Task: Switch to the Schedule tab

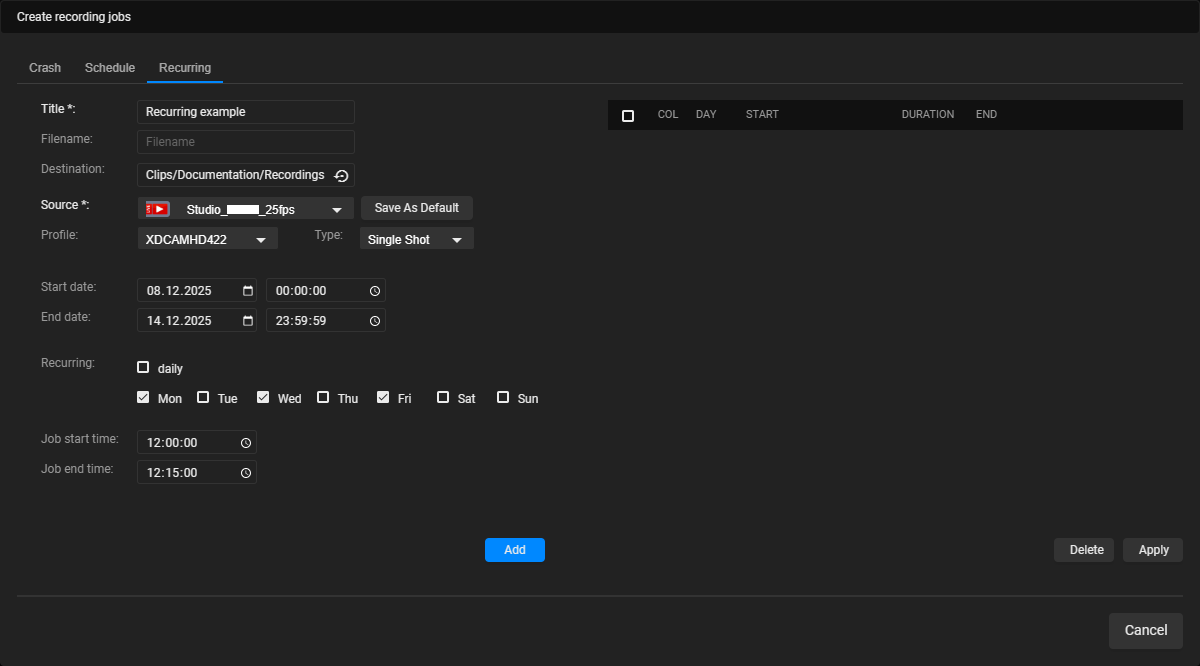Action: point(109,67)
